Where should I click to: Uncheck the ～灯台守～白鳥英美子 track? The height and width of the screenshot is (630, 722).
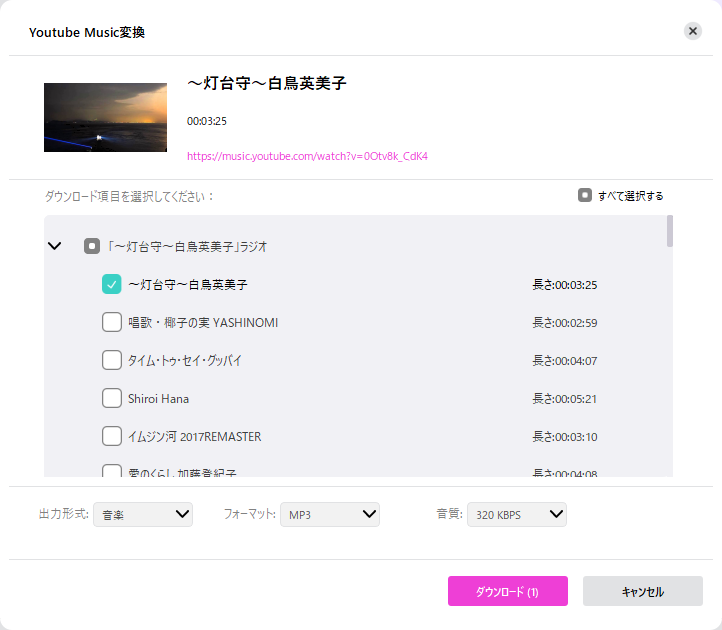[112, 285]
